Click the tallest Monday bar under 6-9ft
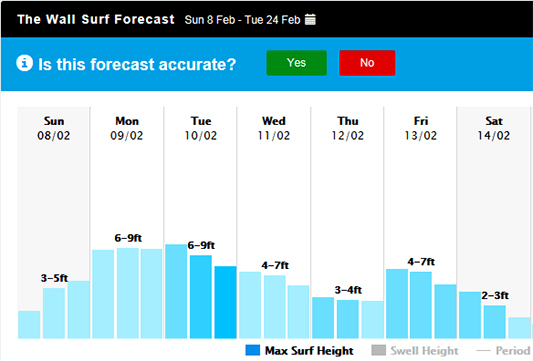The height and width of the screenshot is (361, 533). 128,293
